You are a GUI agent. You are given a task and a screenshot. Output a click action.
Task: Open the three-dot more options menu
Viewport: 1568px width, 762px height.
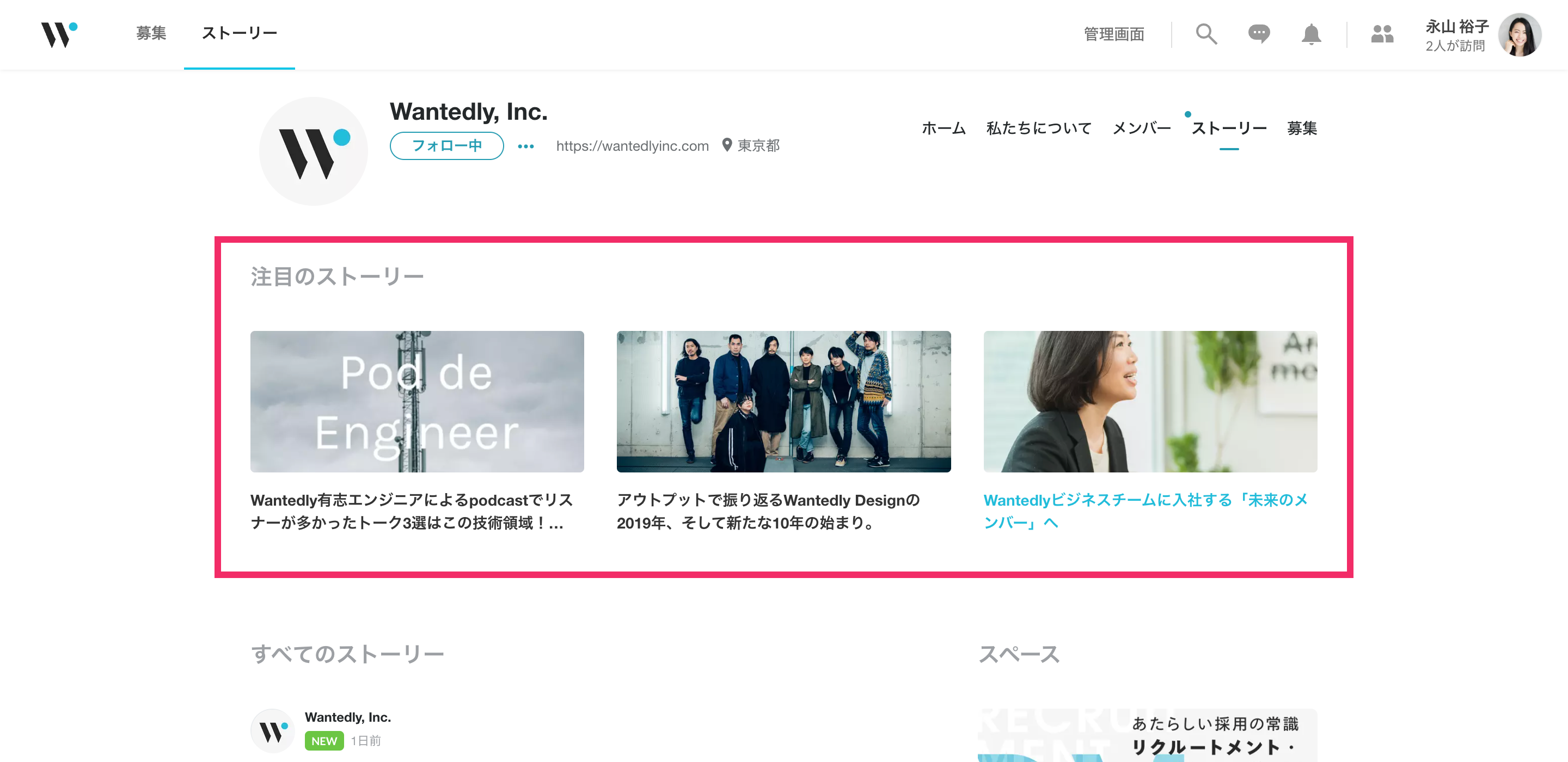pos(526,146)
